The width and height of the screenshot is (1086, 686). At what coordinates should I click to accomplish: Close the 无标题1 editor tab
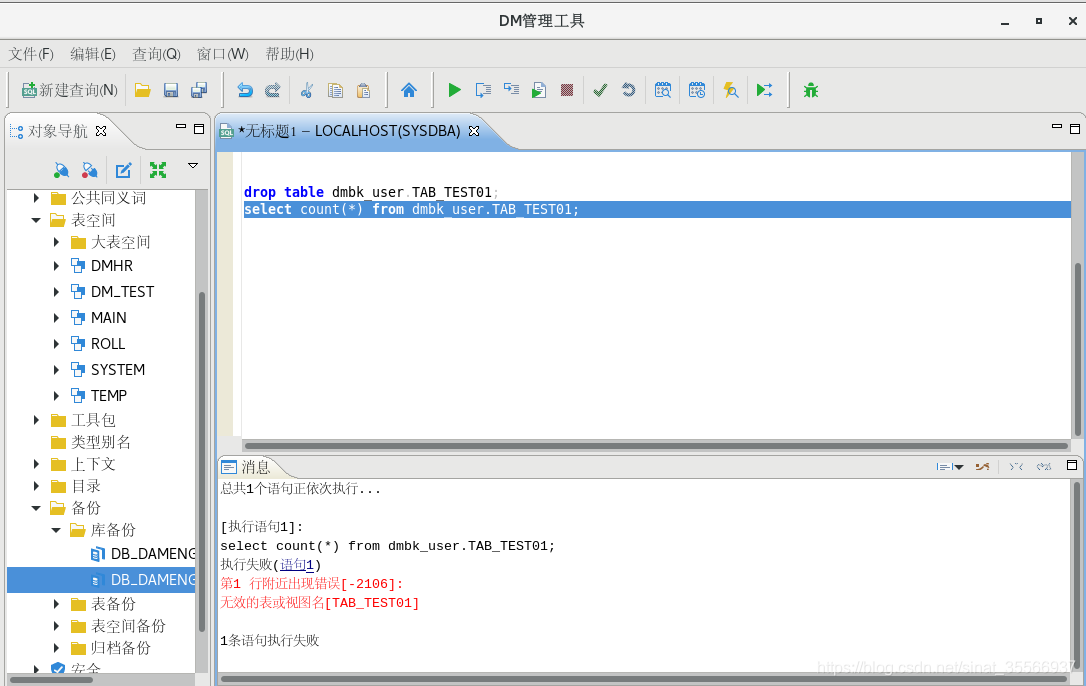tap(474, 131)
